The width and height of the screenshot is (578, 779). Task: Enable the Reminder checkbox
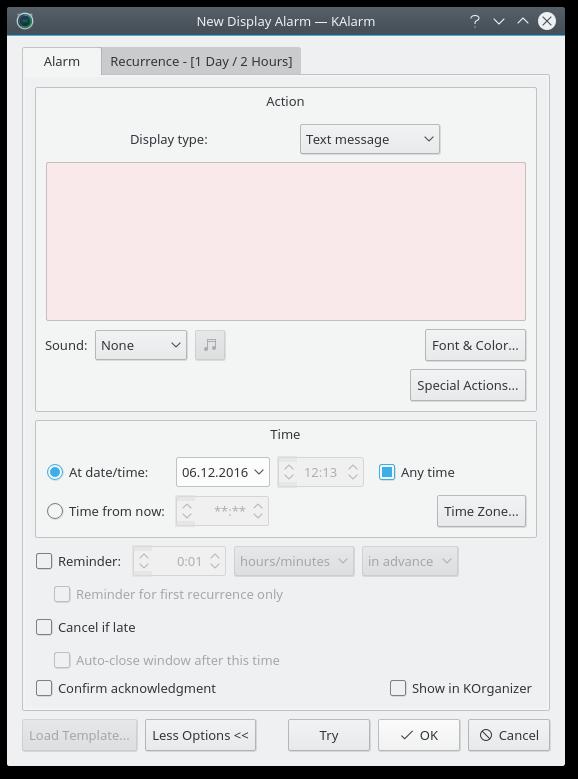click(44, 561)
